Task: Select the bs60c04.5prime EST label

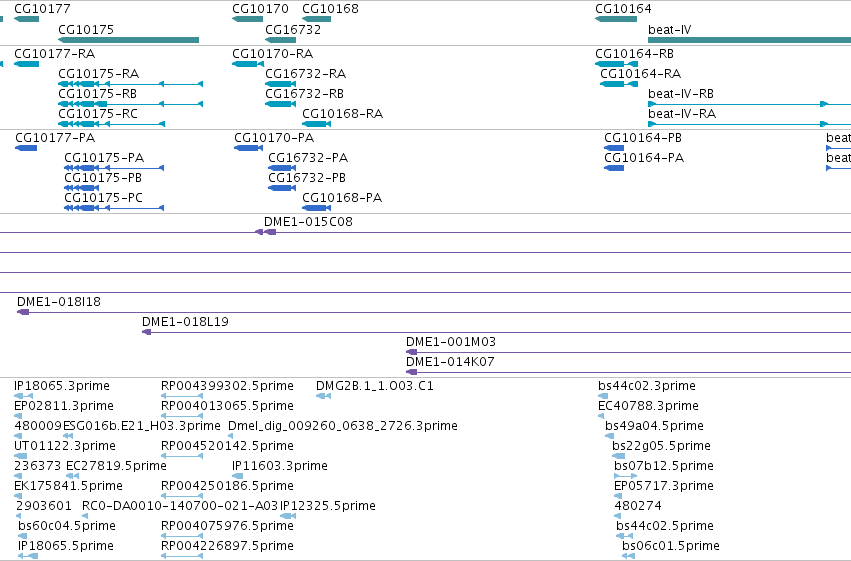Action: point(67,527)
